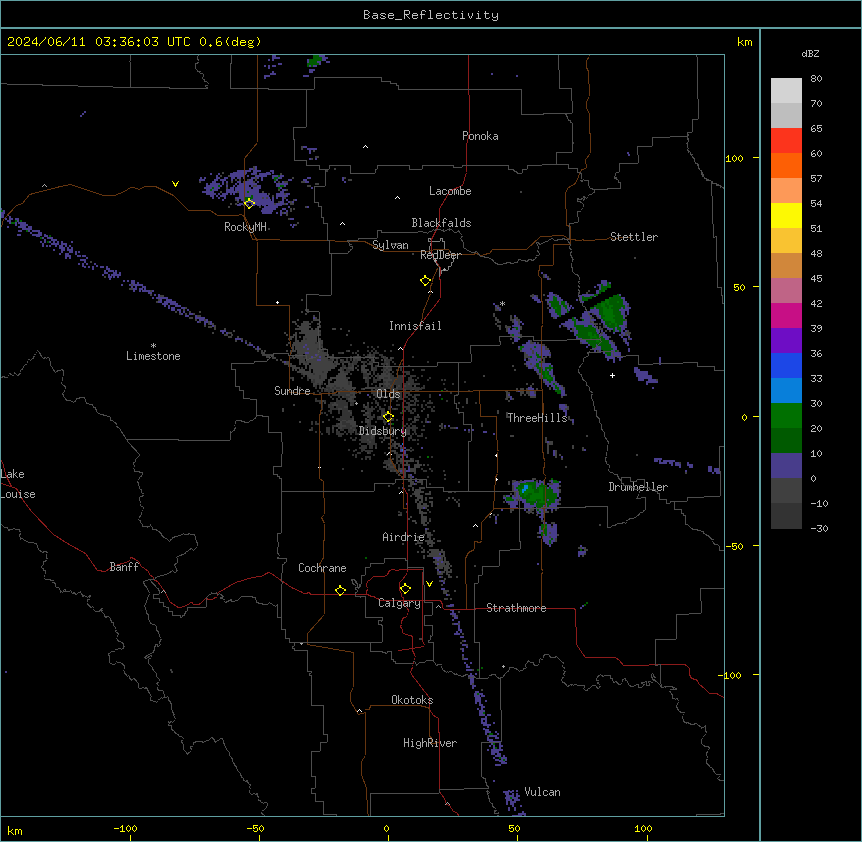The height and width of the screenshot is (842, 862).
Task: Select the Didsbury label
Action: click(383, 431)
